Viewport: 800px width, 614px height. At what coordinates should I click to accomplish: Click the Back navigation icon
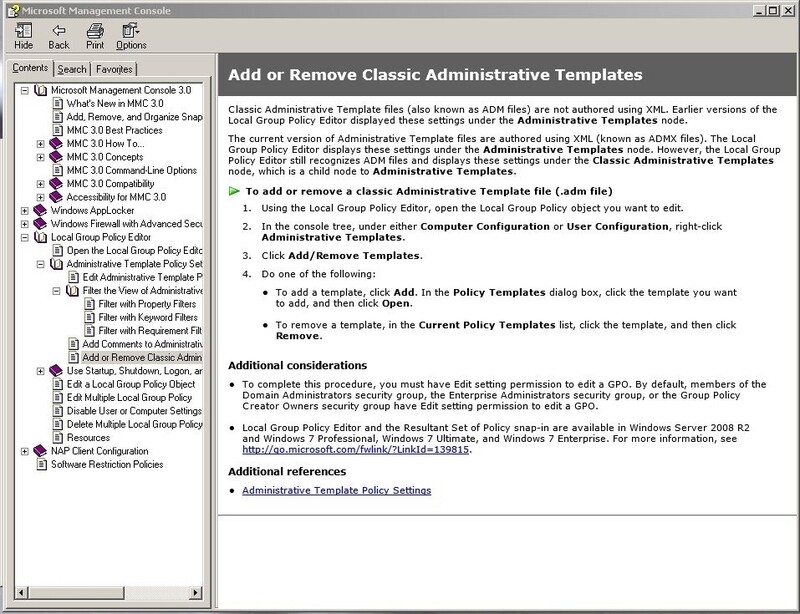(x=58, y=38)
